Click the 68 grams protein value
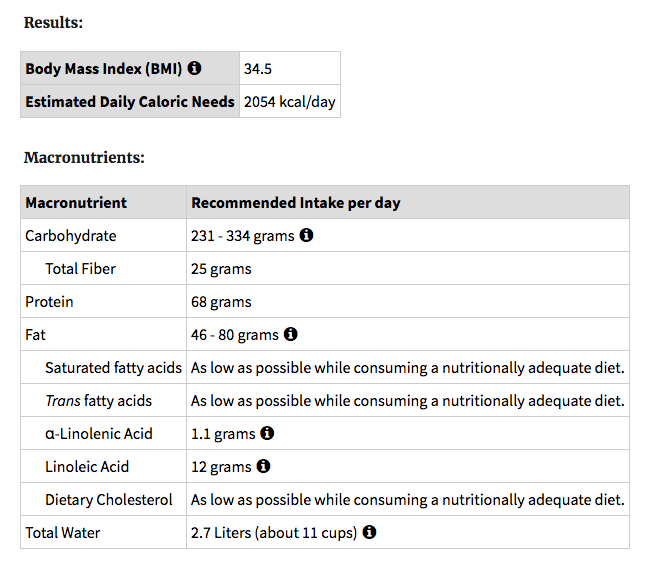This screenshot has width=653, height=573. pos(221,302)
